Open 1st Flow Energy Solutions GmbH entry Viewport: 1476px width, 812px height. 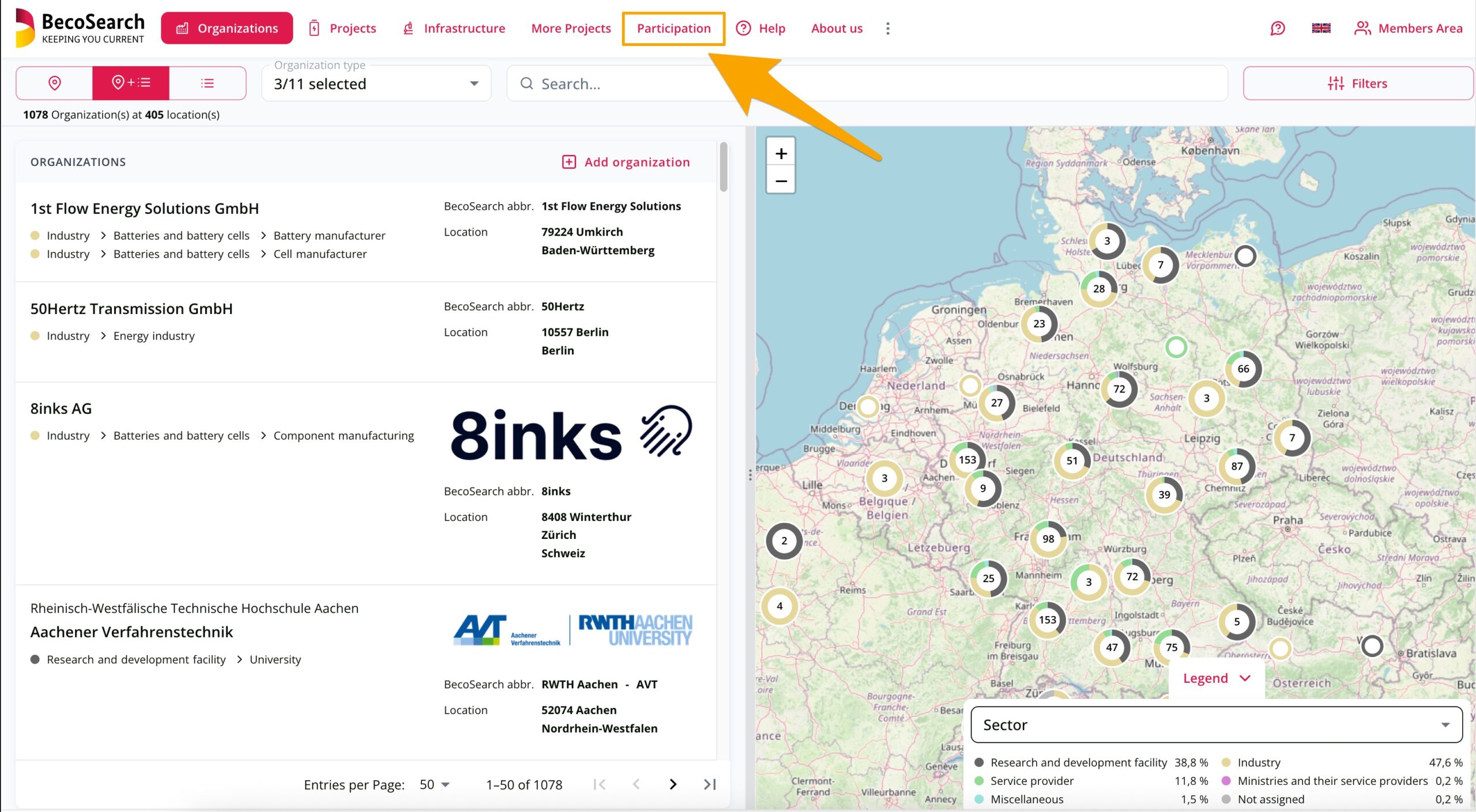[145, 208]
